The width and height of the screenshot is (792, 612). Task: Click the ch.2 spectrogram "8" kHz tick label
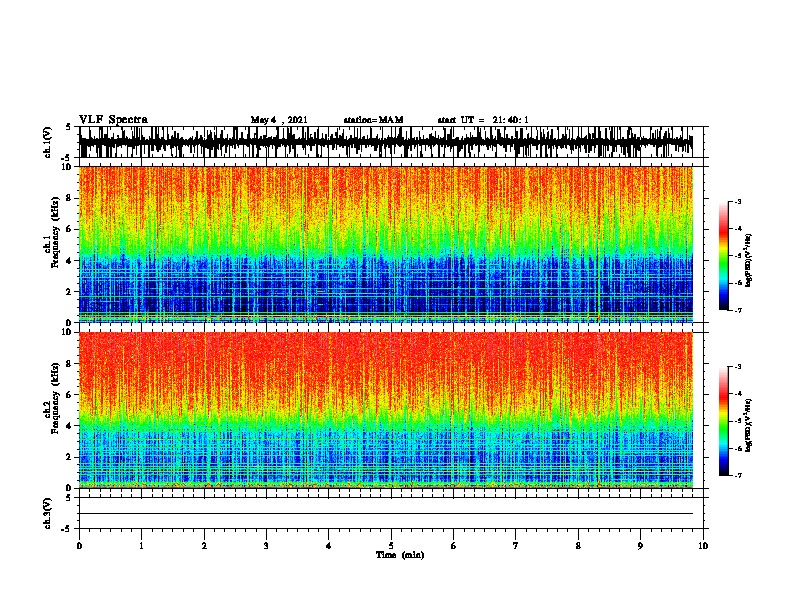pos(70,363)
